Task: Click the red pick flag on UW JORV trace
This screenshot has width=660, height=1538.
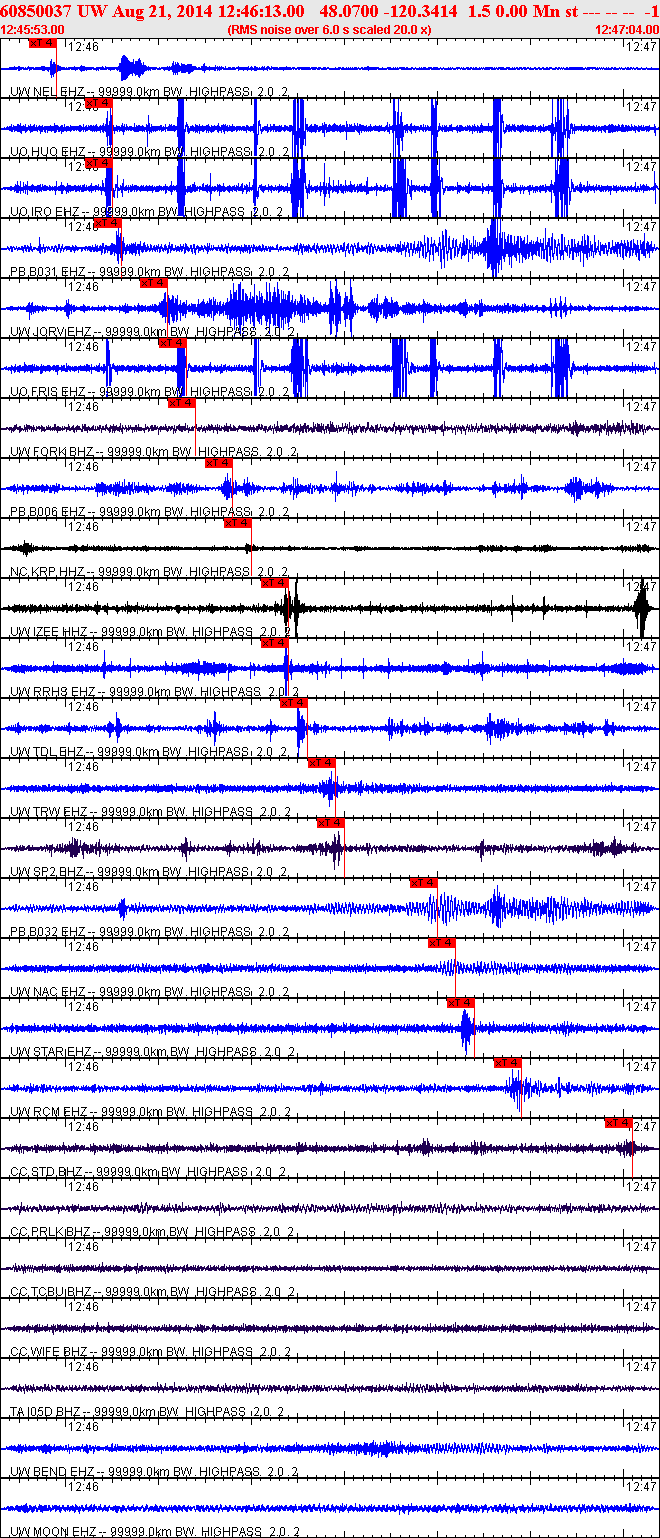Action: pos(153,283)
